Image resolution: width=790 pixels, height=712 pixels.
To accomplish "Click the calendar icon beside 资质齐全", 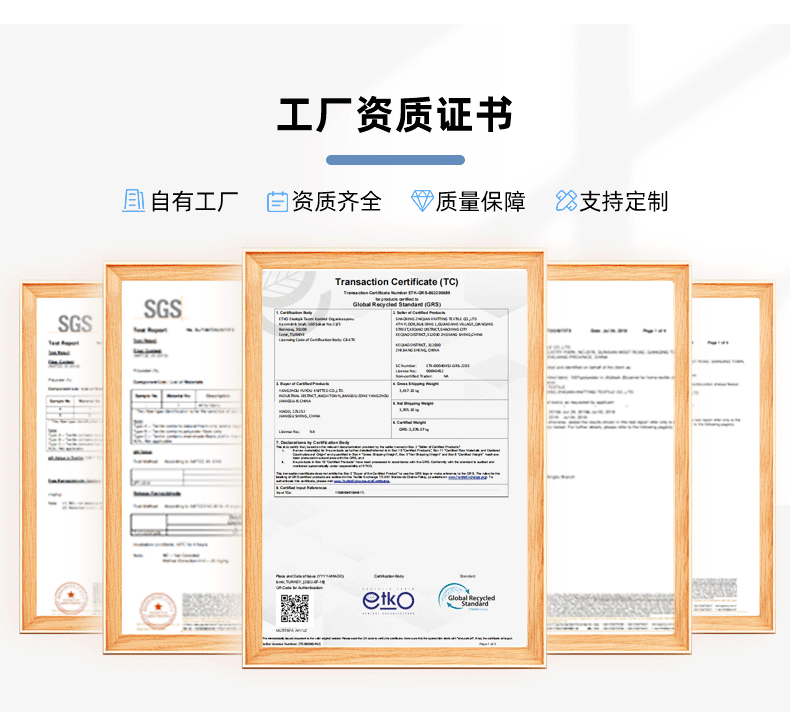I will [277, 202].
